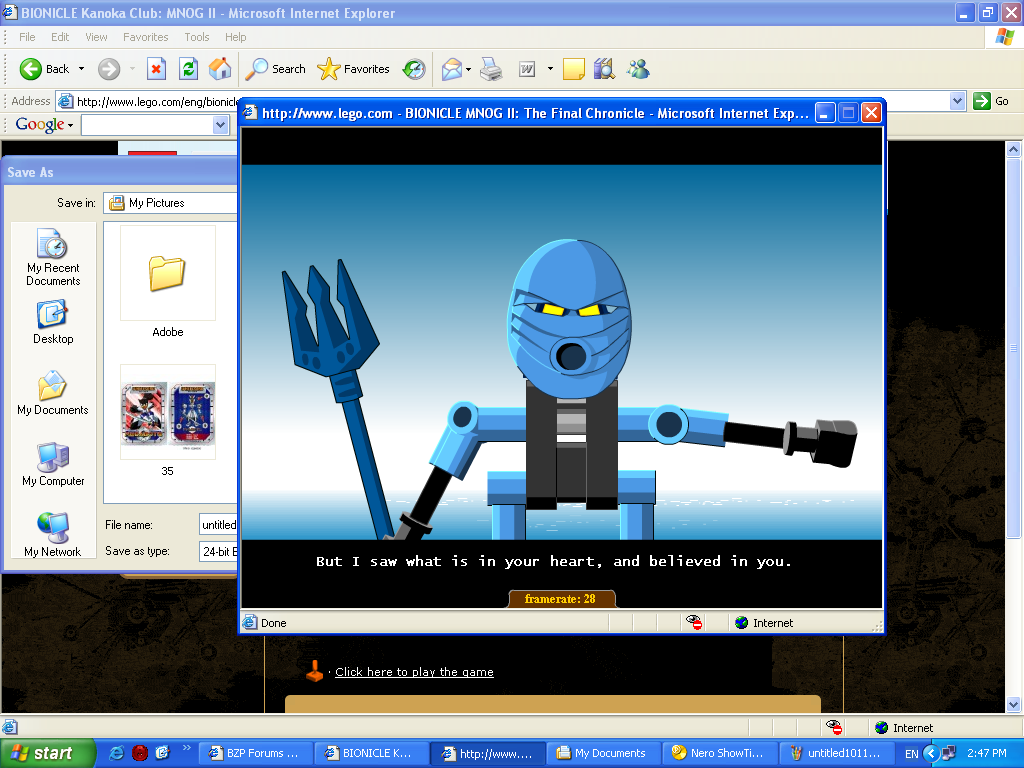Image resolution: width=1024 pixels, height=768 pixels.
Task: Open the File menu
Action: 27,37
